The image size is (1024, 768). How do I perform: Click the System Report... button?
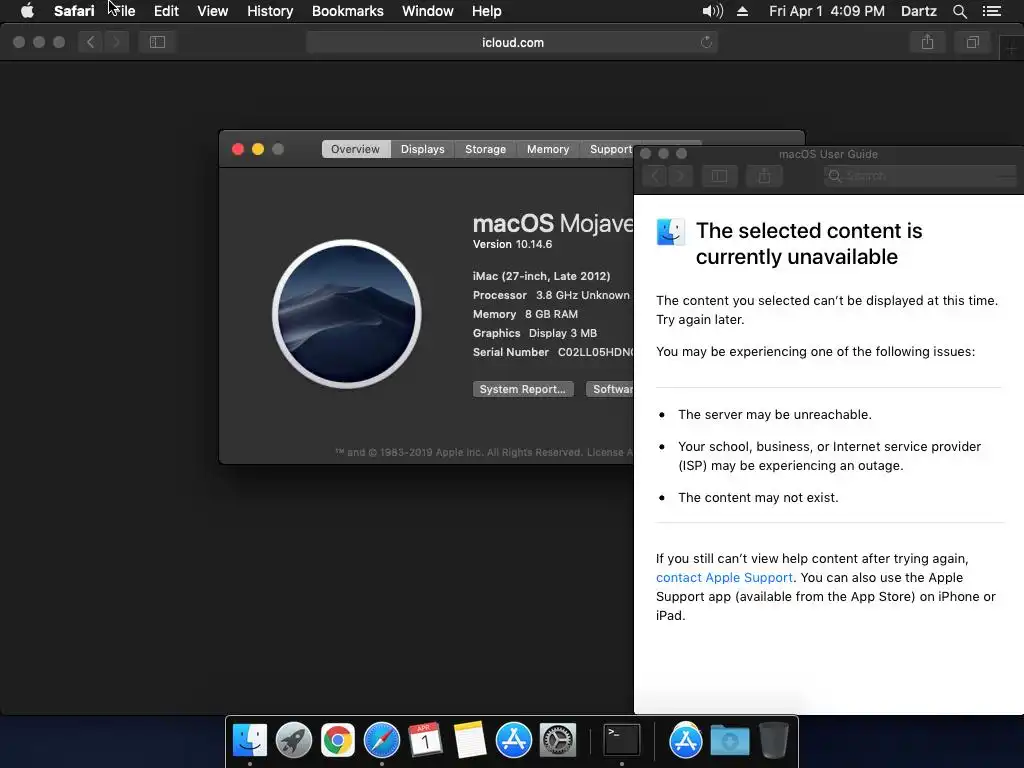click(x=523, y=389)
